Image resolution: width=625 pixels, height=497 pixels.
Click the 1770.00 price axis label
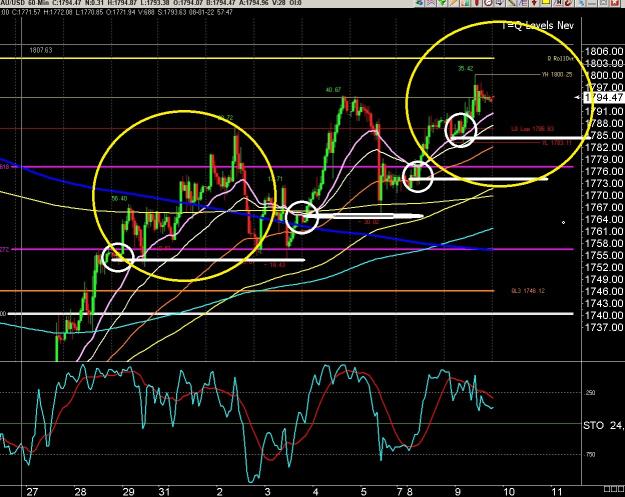pyautogui.click(x=604, y=195)
